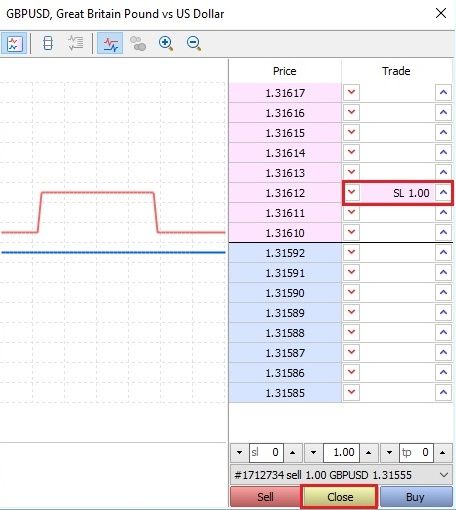Click red down chevron at price 1.31587

pos(351,352)
